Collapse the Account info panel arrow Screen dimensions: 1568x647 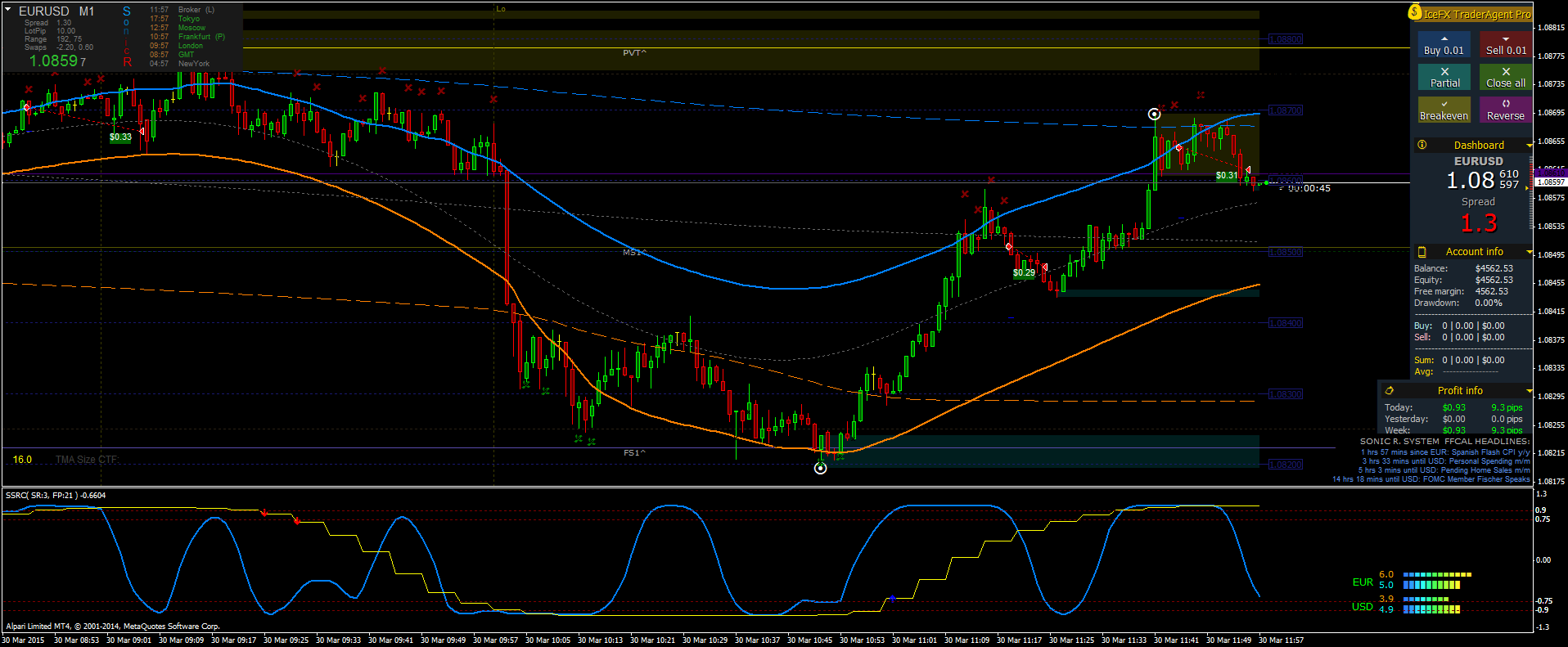1529,252
